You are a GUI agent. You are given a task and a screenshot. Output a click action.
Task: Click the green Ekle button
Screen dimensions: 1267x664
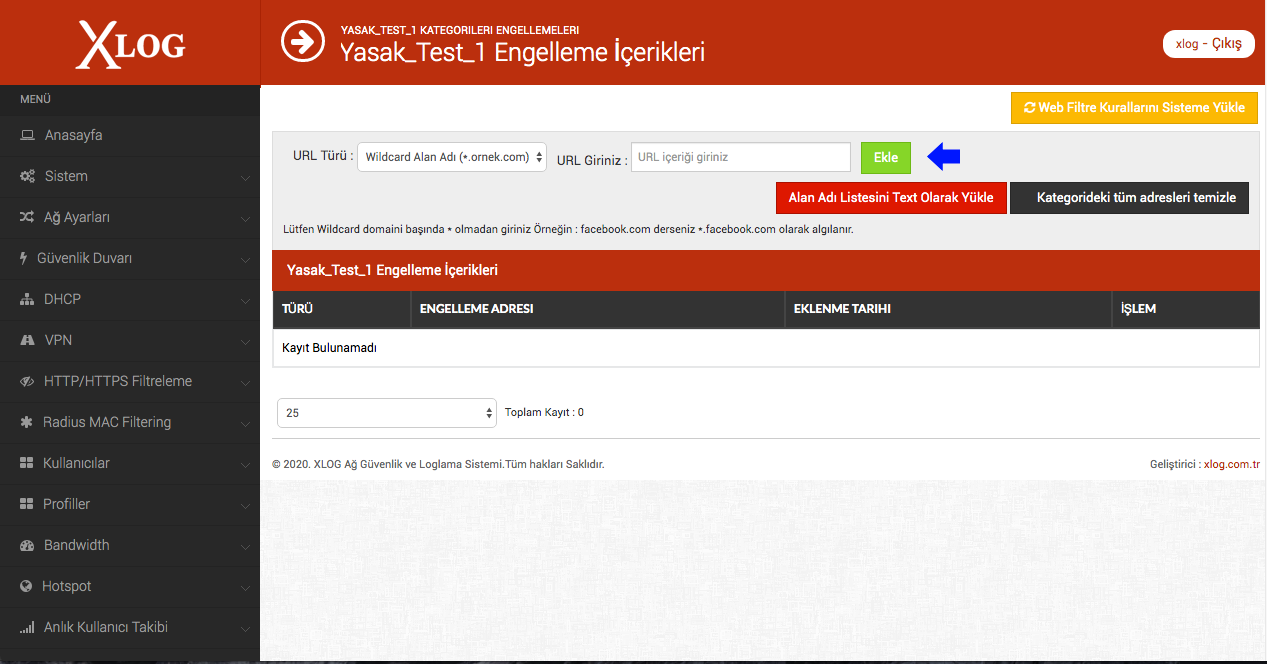point(886,157)
